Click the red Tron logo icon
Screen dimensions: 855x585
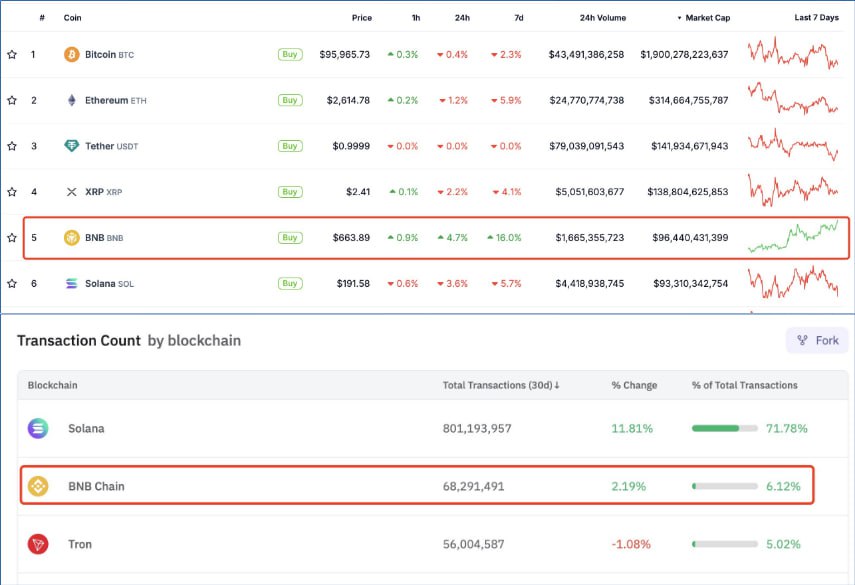(38, 544)
